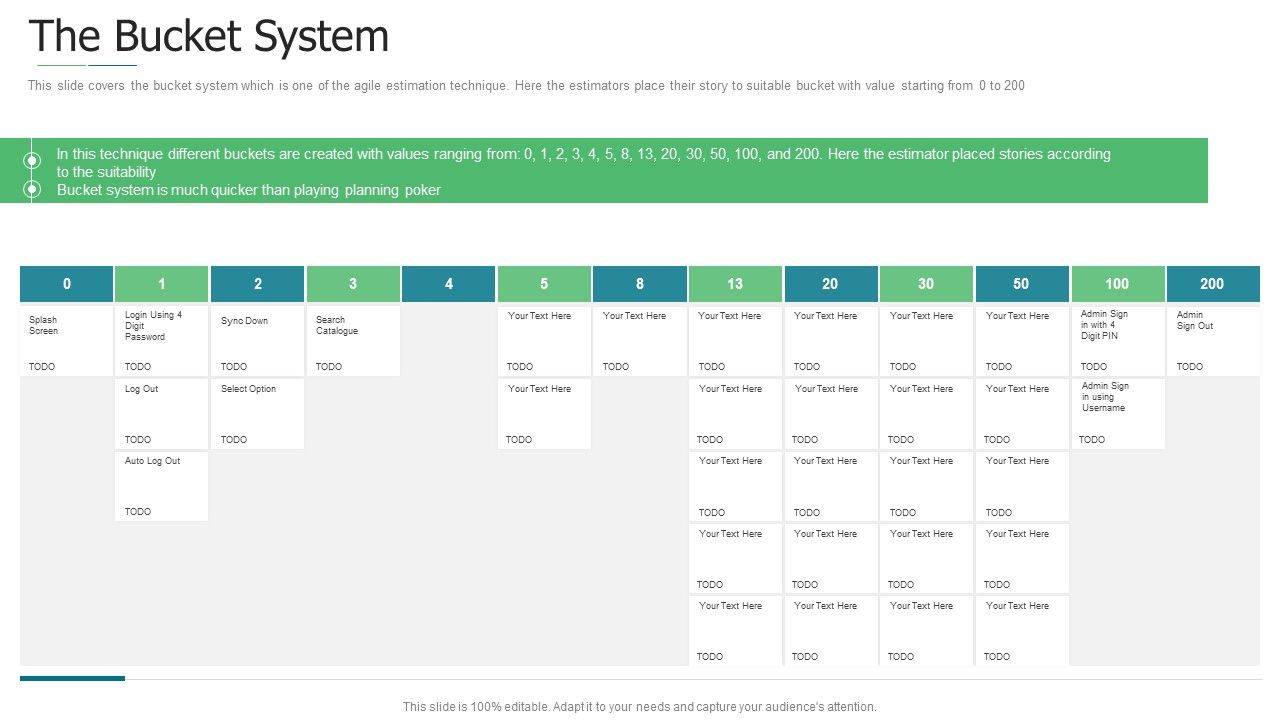
Task: Select the bucket header labeled 13
Action: (x=735, y=283)
